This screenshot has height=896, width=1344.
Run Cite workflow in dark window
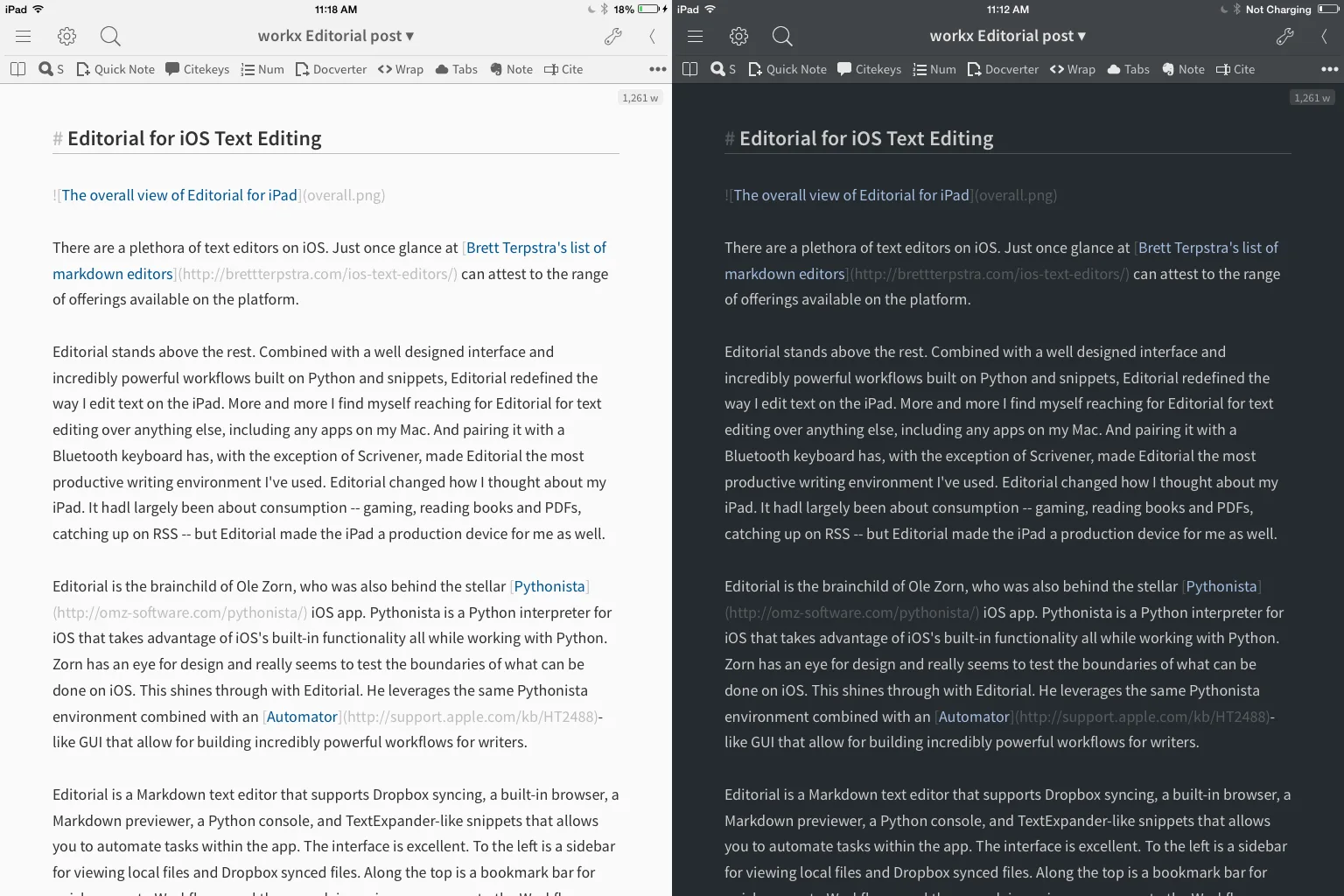[1235, 69]
